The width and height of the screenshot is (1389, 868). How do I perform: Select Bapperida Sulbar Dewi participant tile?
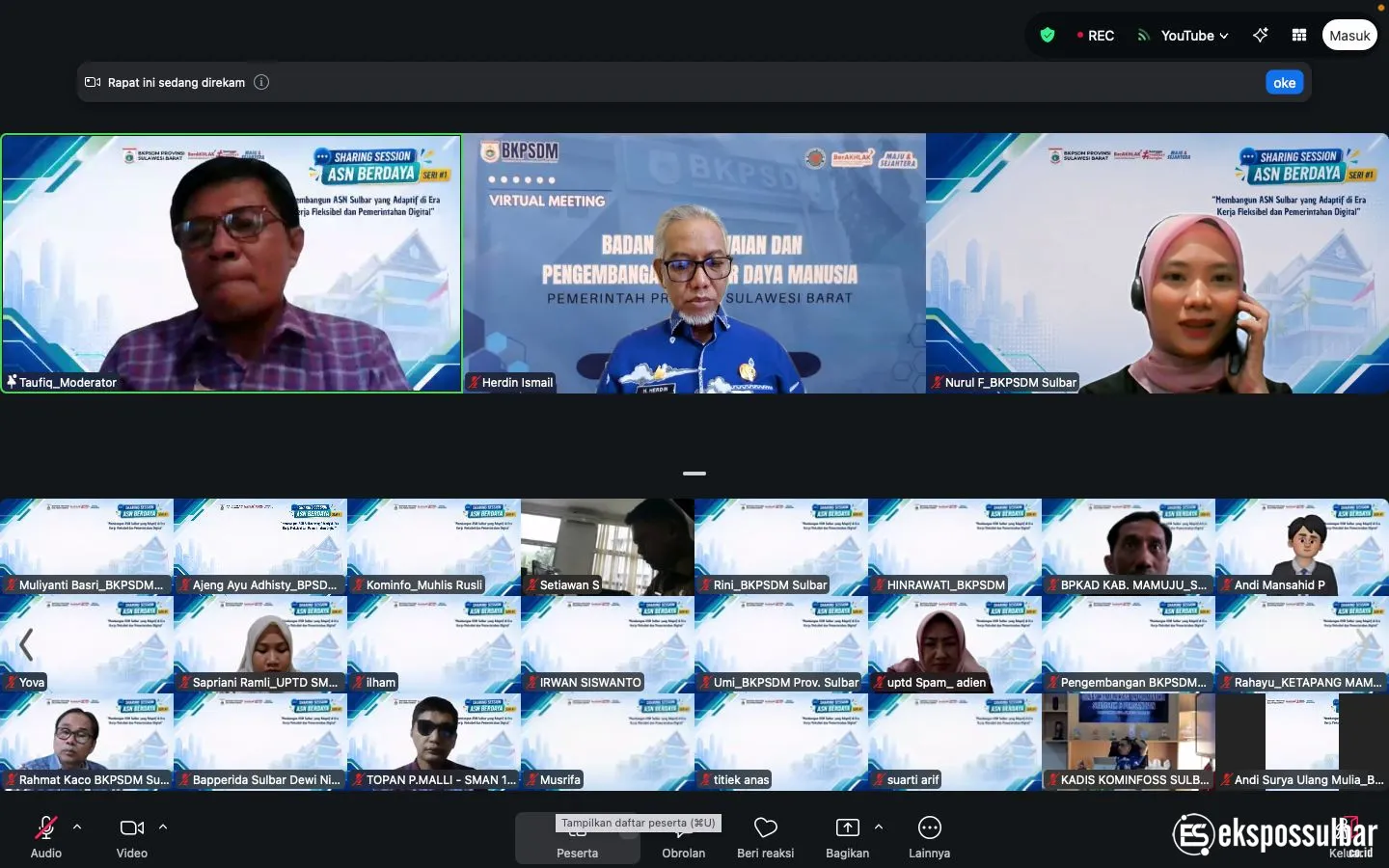click(x=260, y=742)
